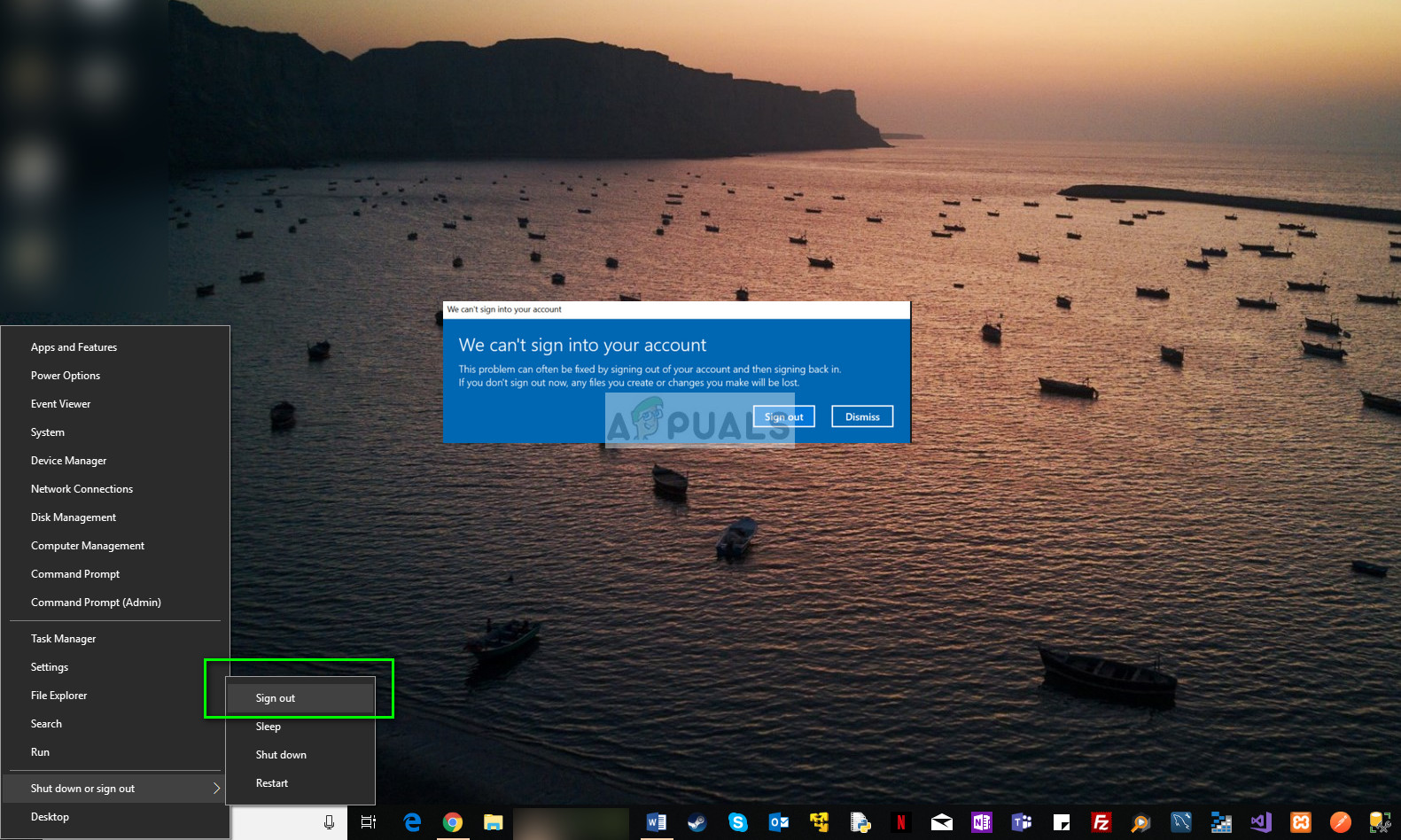
Task: Open Task Manager from the menu
Action: pyautogui.click(x=64, y=639)
